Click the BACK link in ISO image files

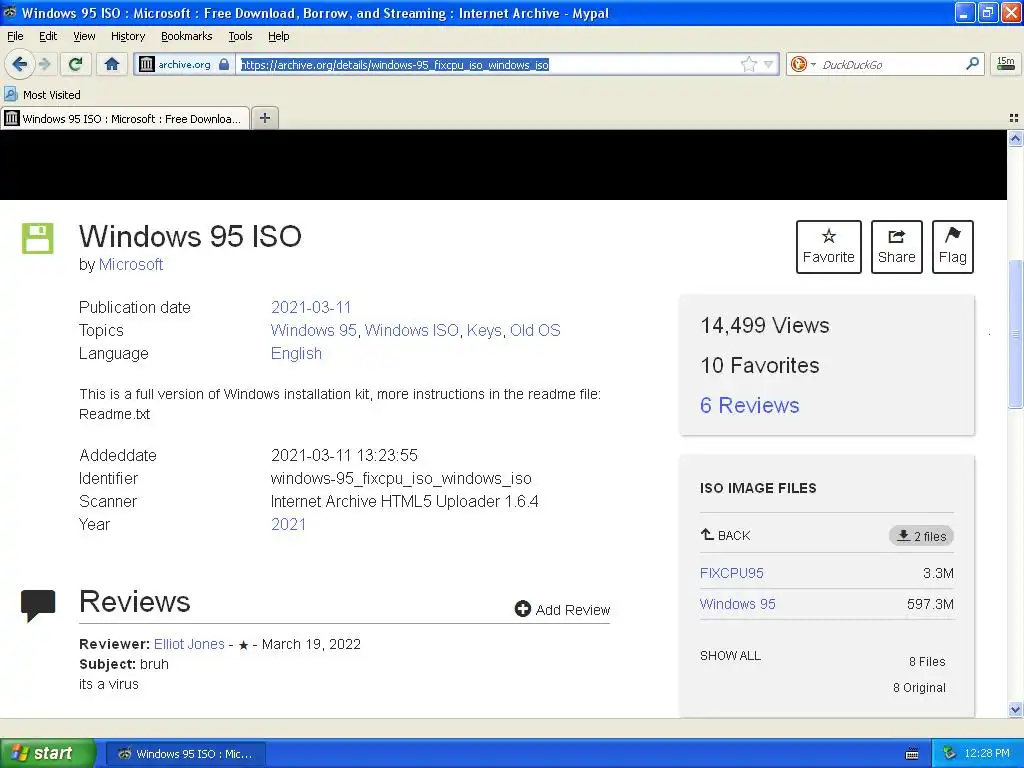pos(725,536)
